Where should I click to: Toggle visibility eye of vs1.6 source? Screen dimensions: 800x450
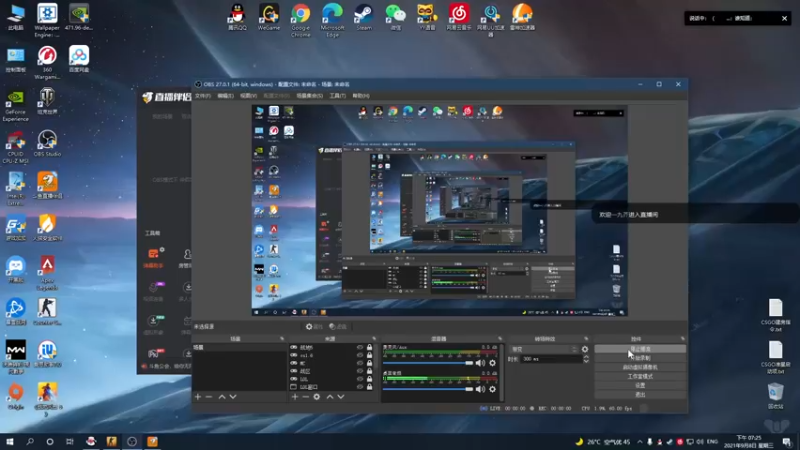pos(360,355)
